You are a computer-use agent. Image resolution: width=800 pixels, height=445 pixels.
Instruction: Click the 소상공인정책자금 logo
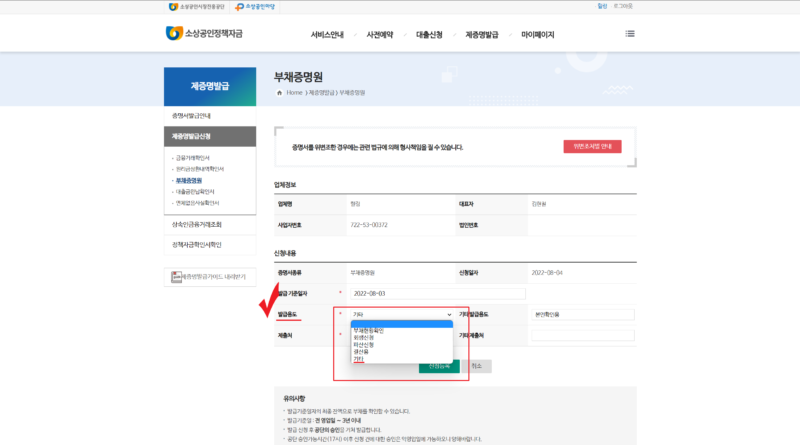click(x=204, y=34)
